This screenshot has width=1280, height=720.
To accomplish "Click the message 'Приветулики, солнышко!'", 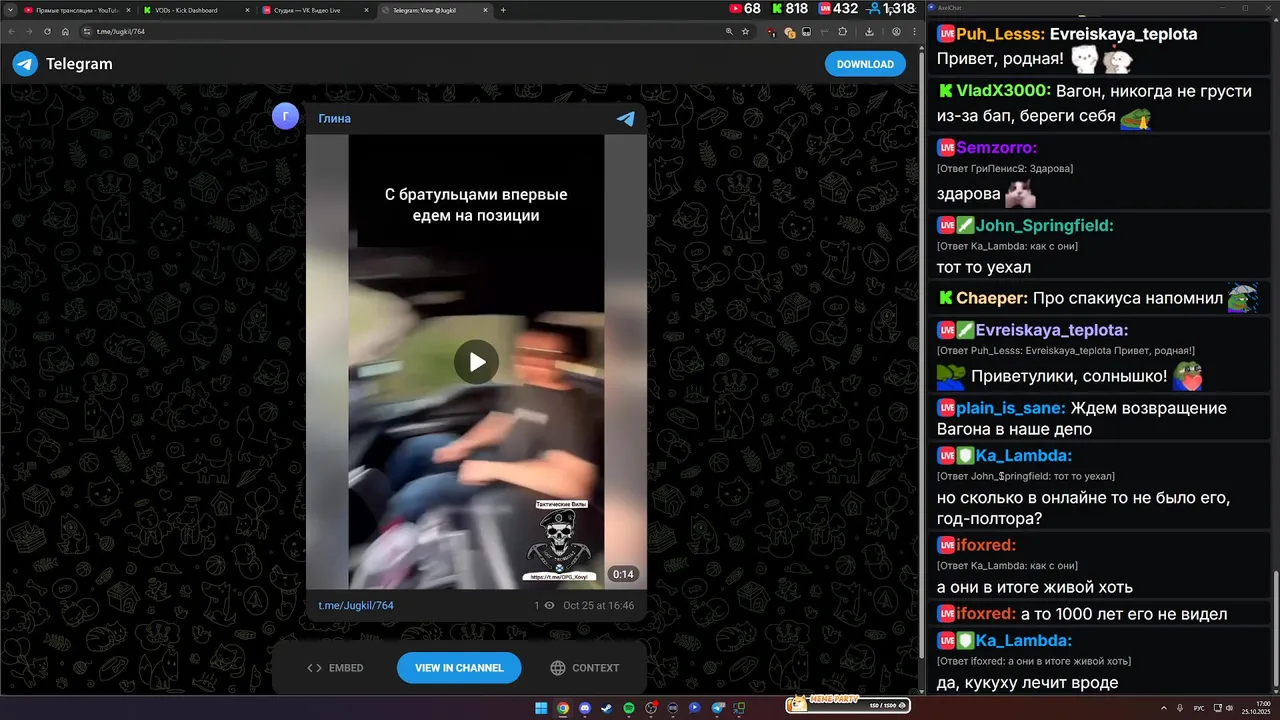I will (1069, 376).
